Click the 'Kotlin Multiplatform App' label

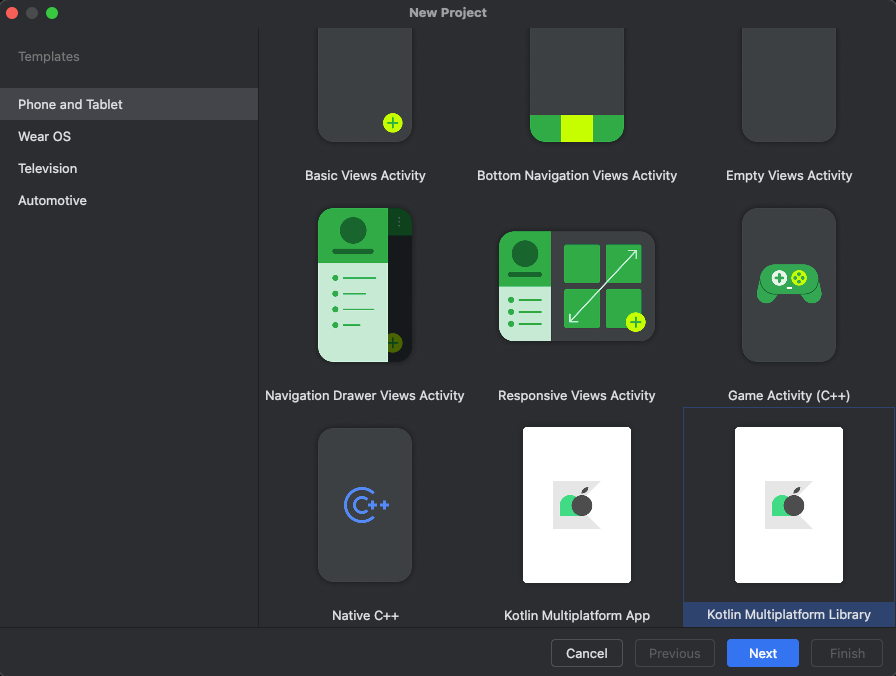tap(577, 615)
